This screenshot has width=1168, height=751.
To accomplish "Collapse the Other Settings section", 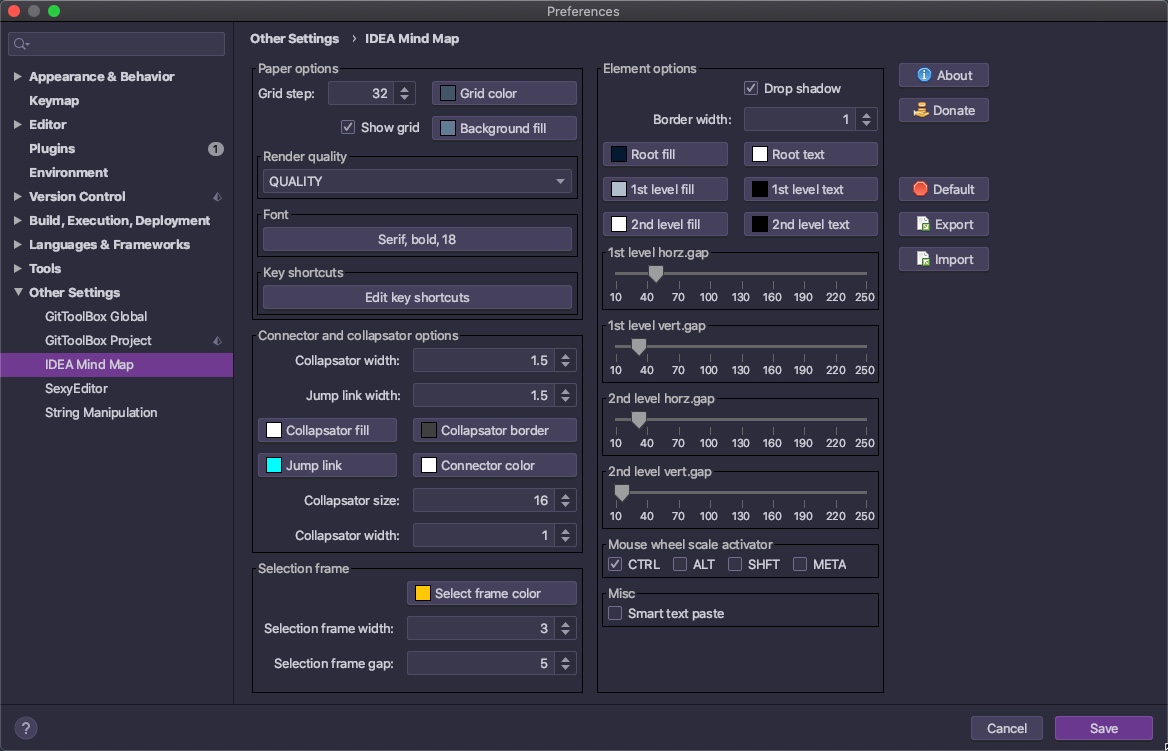I will [x=18, y=292].
